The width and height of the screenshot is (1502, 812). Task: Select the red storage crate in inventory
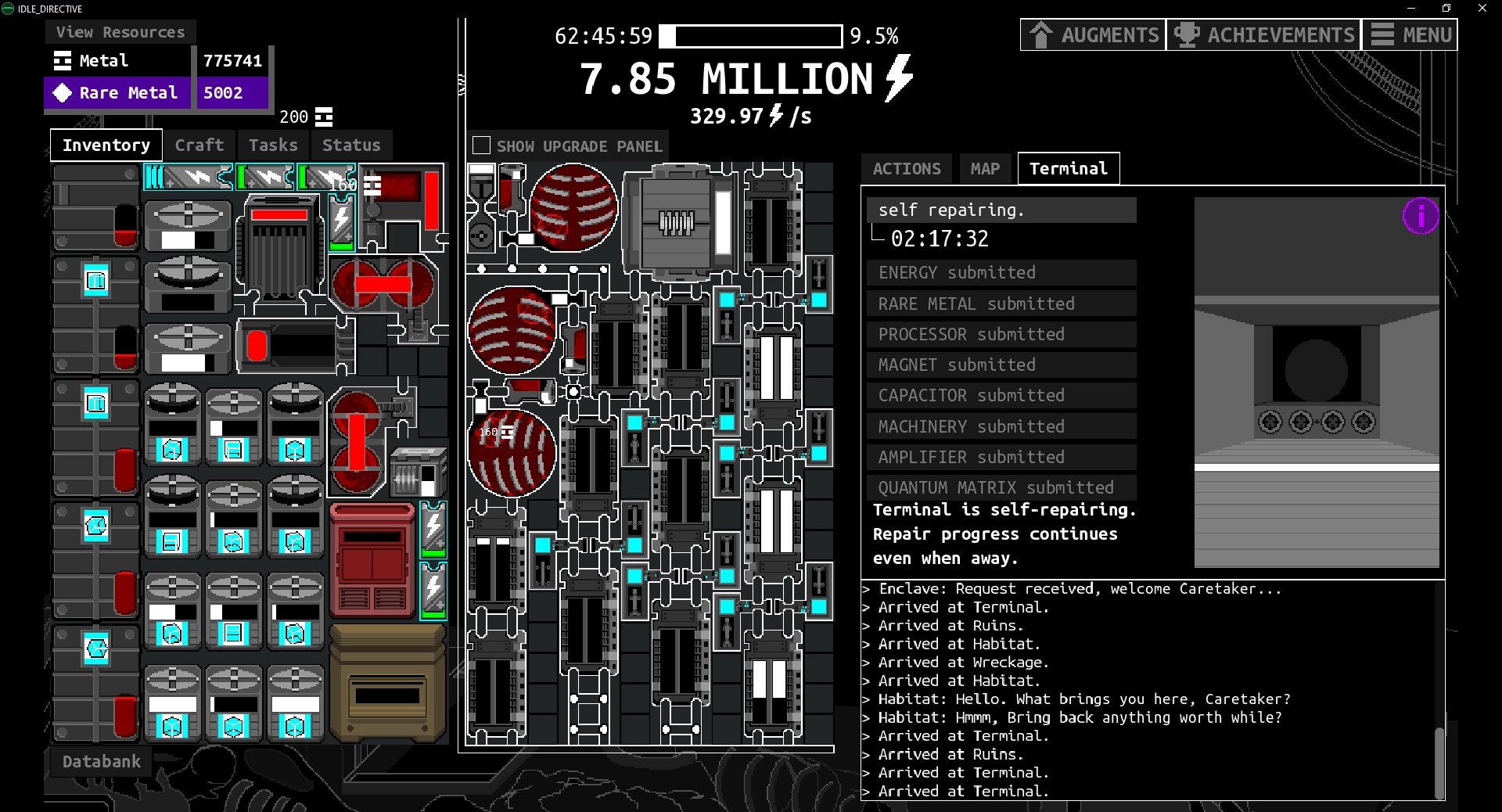tap(372, 560)
